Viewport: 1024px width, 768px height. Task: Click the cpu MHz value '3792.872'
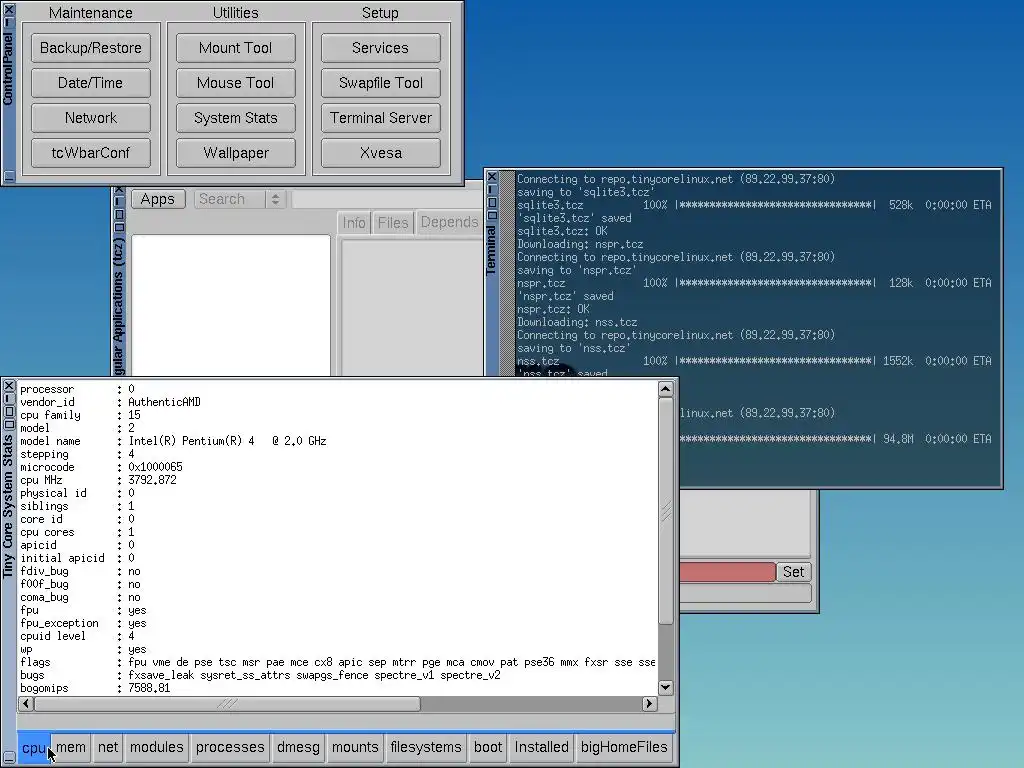[x=152, y=480]
